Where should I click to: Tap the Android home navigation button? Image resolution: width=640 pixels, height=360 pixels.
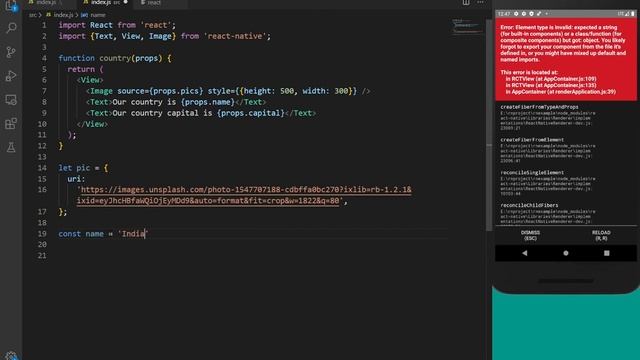click(x=566, y=253)
